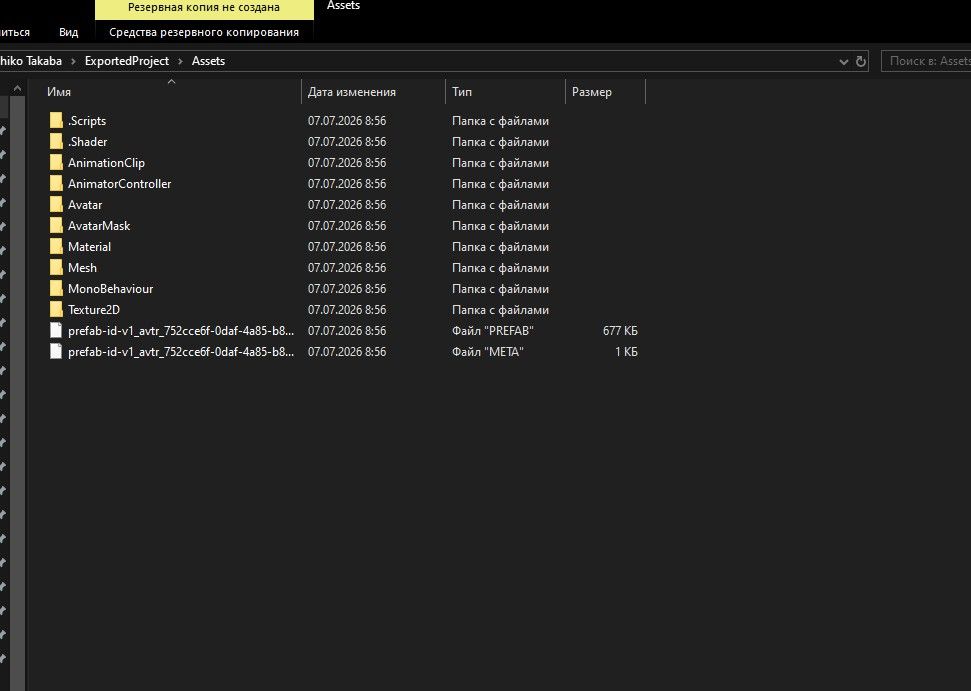The image size is (971, 691).
Task: Expand the chevron before ExportedProject in breadcrumb
Action: pos(73,61)
